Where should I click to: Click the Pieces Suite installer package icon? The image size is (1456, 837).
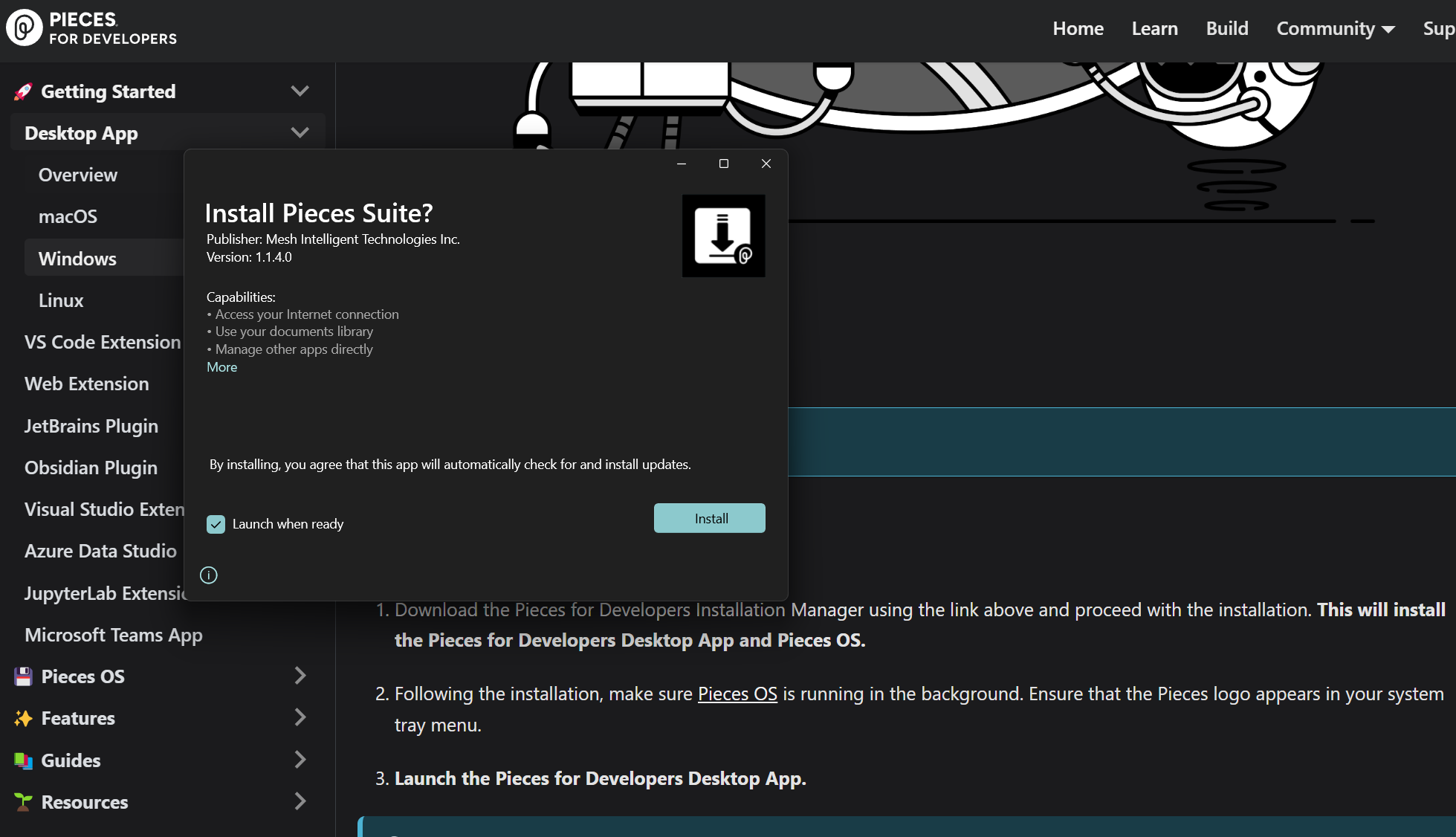point(723,236)
